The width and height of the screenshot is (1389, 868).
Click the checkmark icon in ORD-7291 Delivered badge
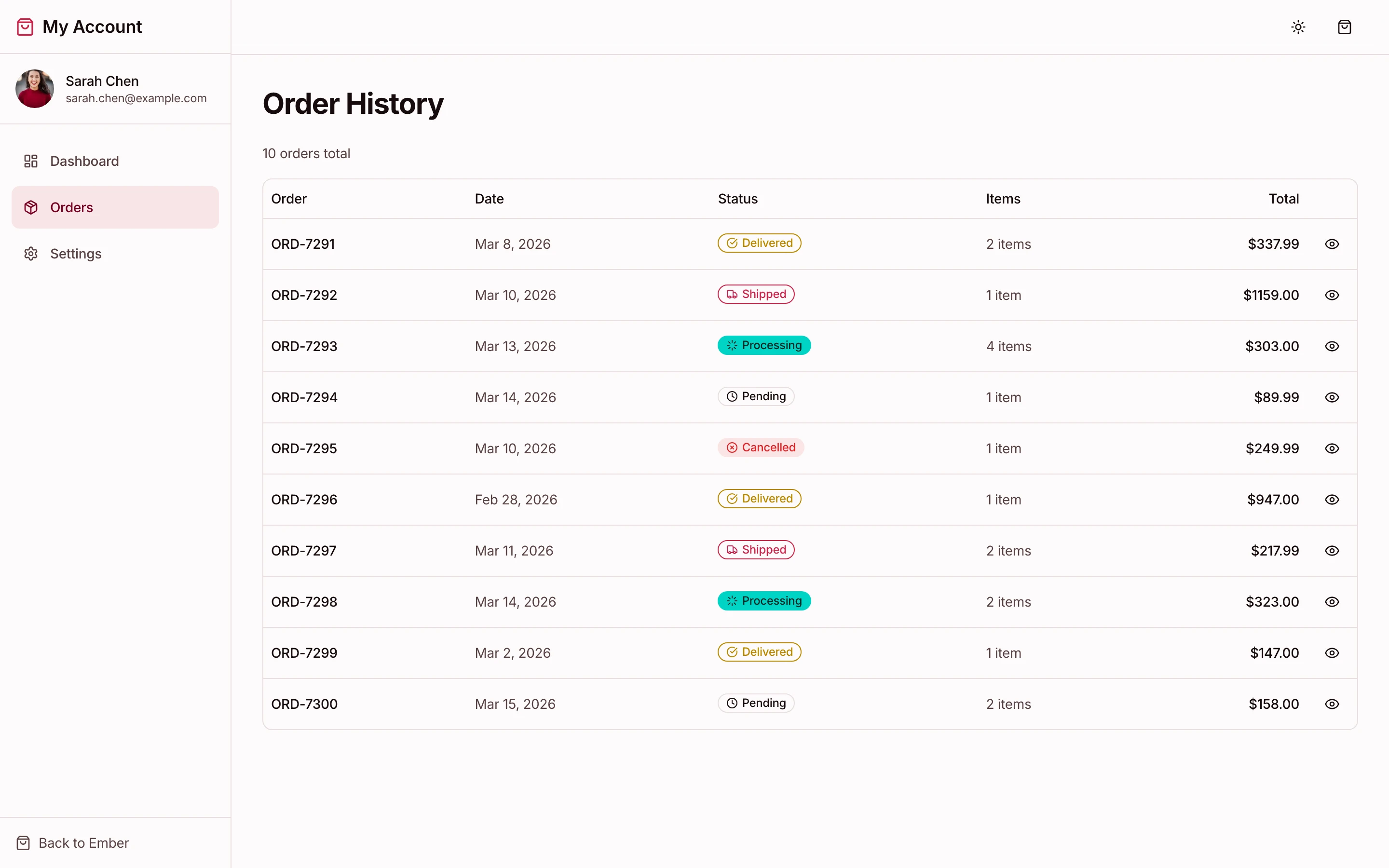coord(732,243)
